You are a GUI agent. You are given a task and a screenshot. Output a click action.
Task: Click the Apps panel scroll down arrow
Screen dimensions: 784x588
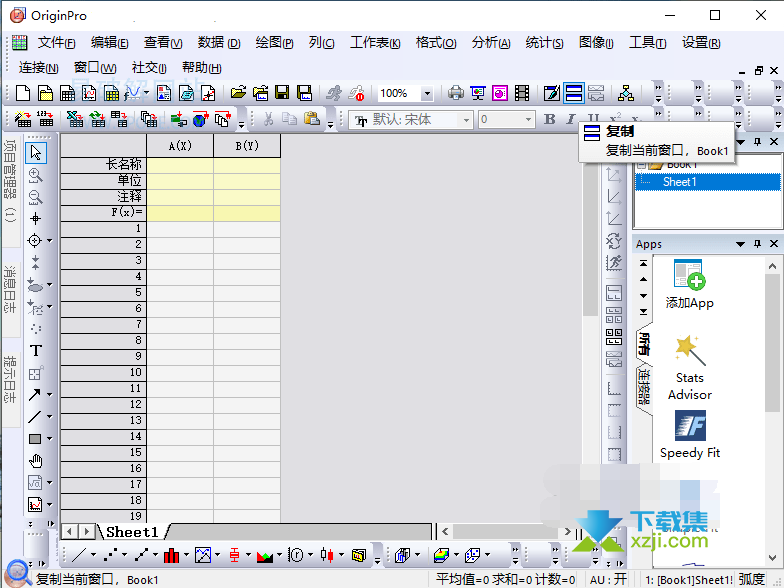pyautogui.click(x=772, y=557)
